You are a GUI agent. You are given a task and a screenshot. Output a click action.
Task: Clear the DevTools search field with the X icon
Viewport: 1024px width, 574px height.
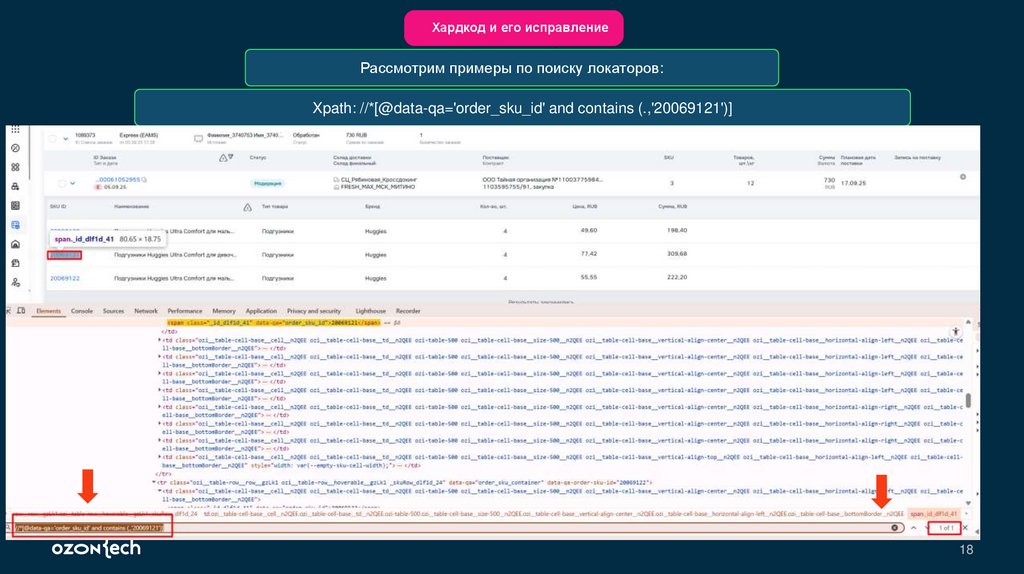893,526
